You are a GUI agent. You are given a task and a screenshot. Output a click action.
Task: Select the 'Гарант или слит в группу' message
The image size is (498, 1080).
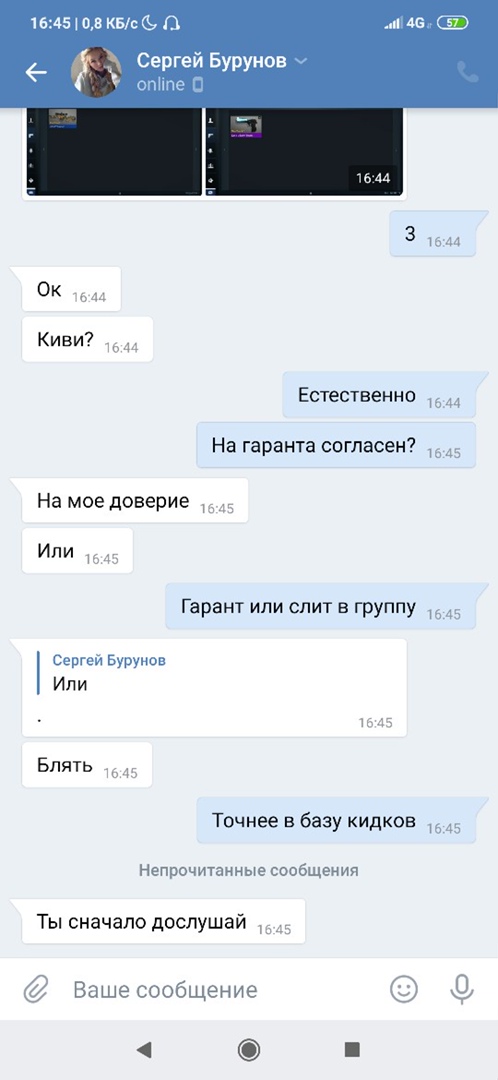(320, 607)
